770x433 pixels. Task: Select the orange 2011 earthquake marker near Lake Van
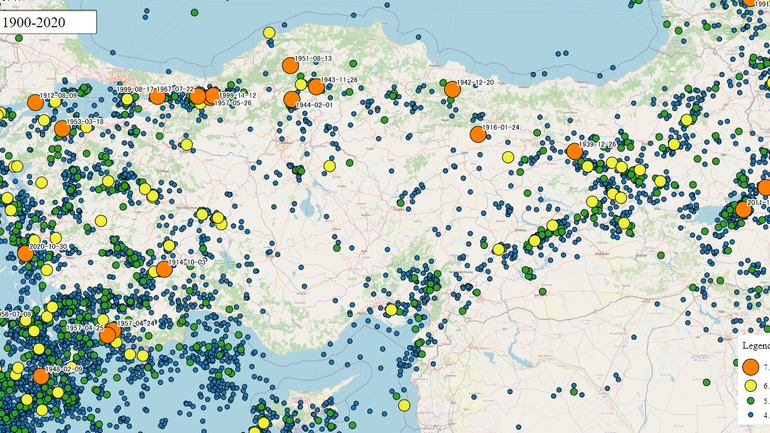click(x=743, y=210)
